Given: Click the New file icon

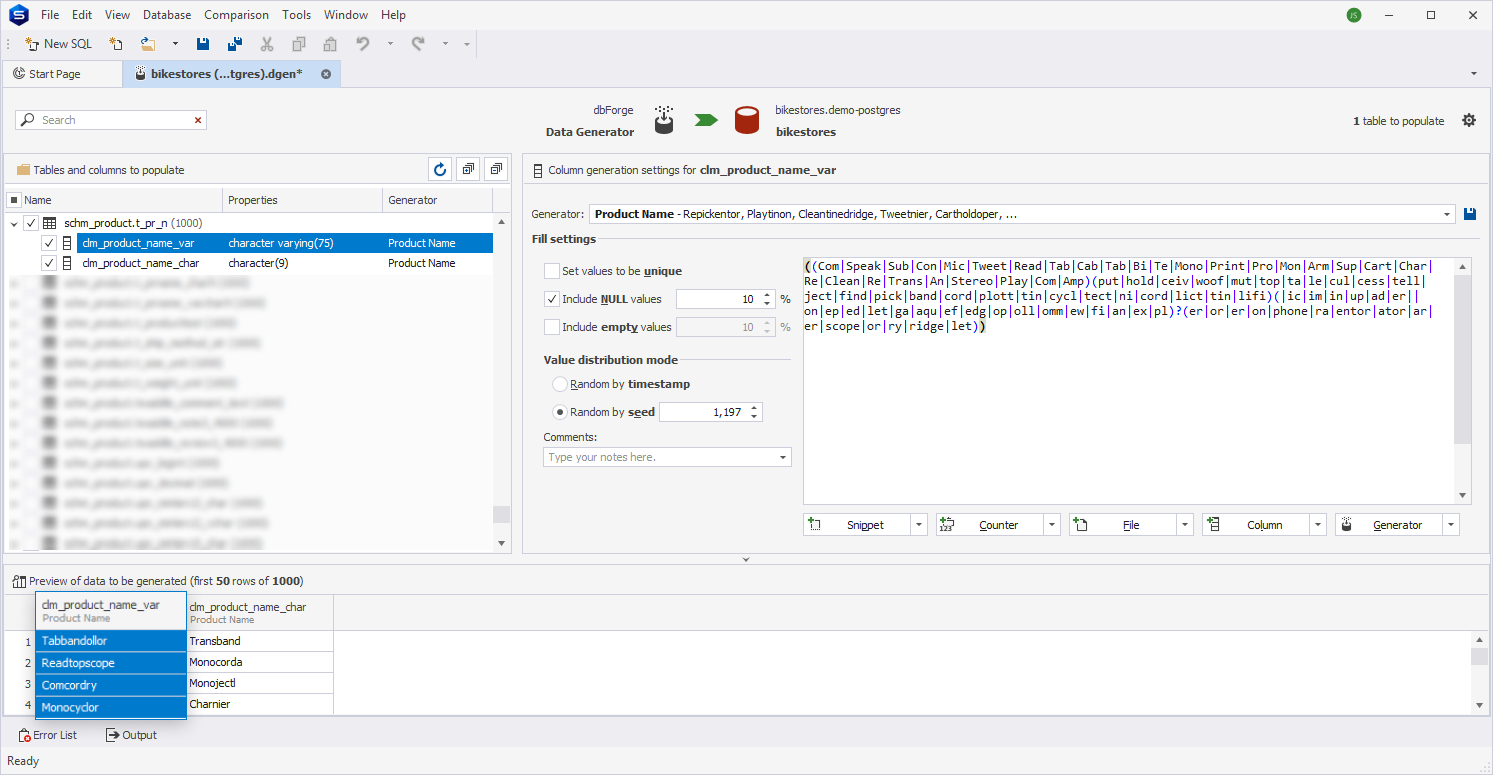Looking at the screenshot, I should pos(116,44).
